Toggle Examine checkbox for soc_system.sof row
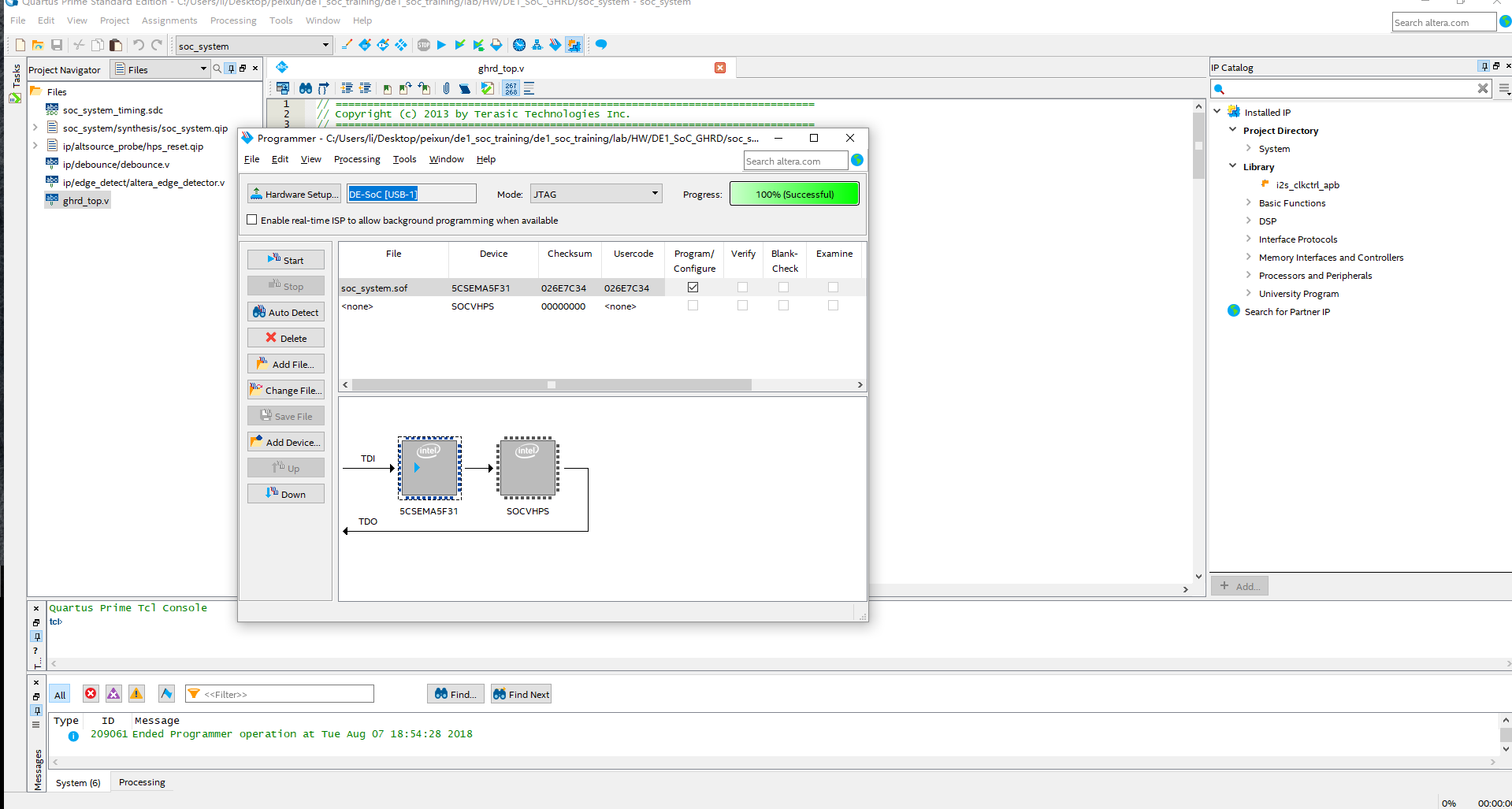1512x809 pixels. point(833,288)
